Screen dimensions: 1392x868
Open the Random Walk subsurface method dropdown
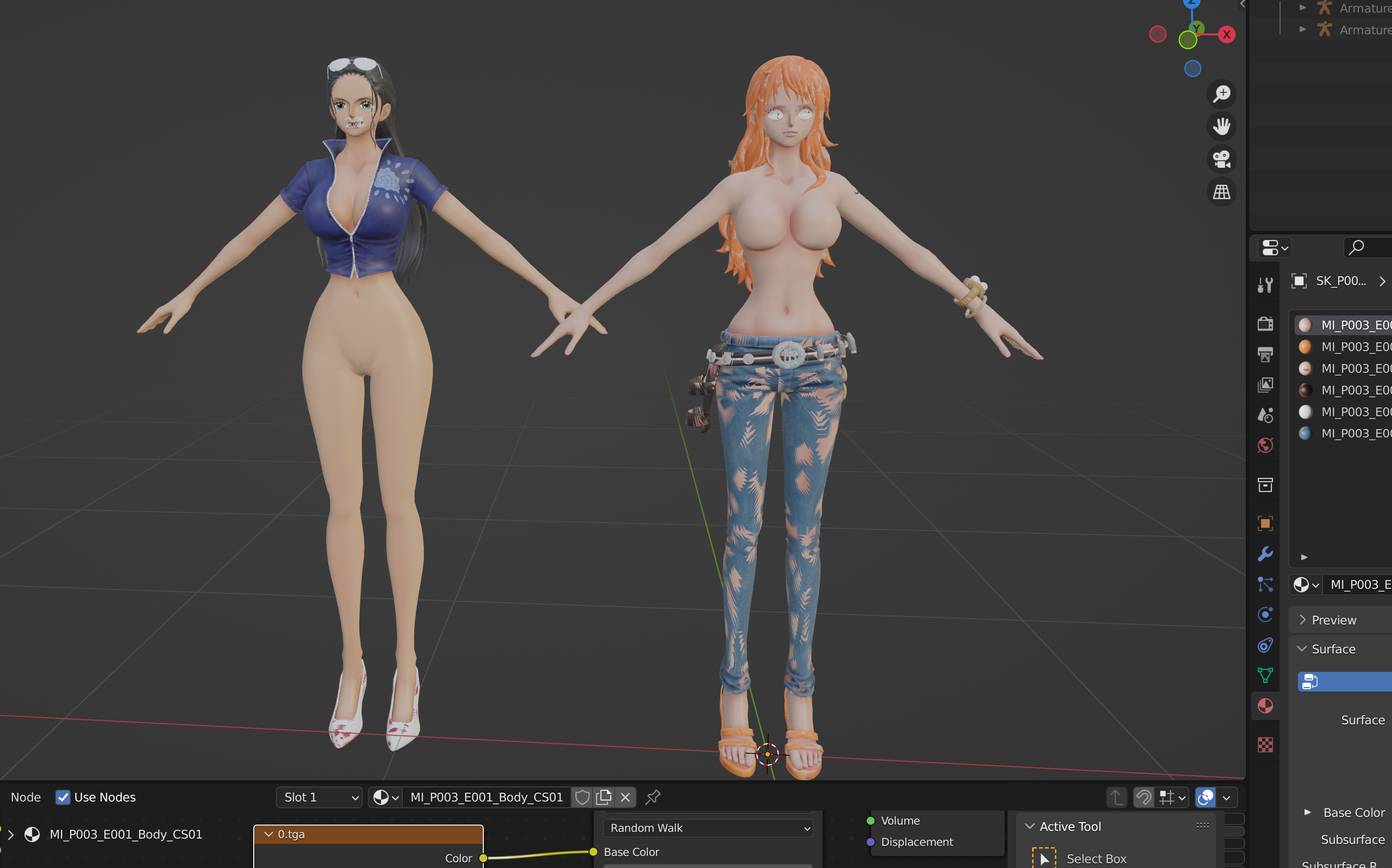(x=709, y=828)
